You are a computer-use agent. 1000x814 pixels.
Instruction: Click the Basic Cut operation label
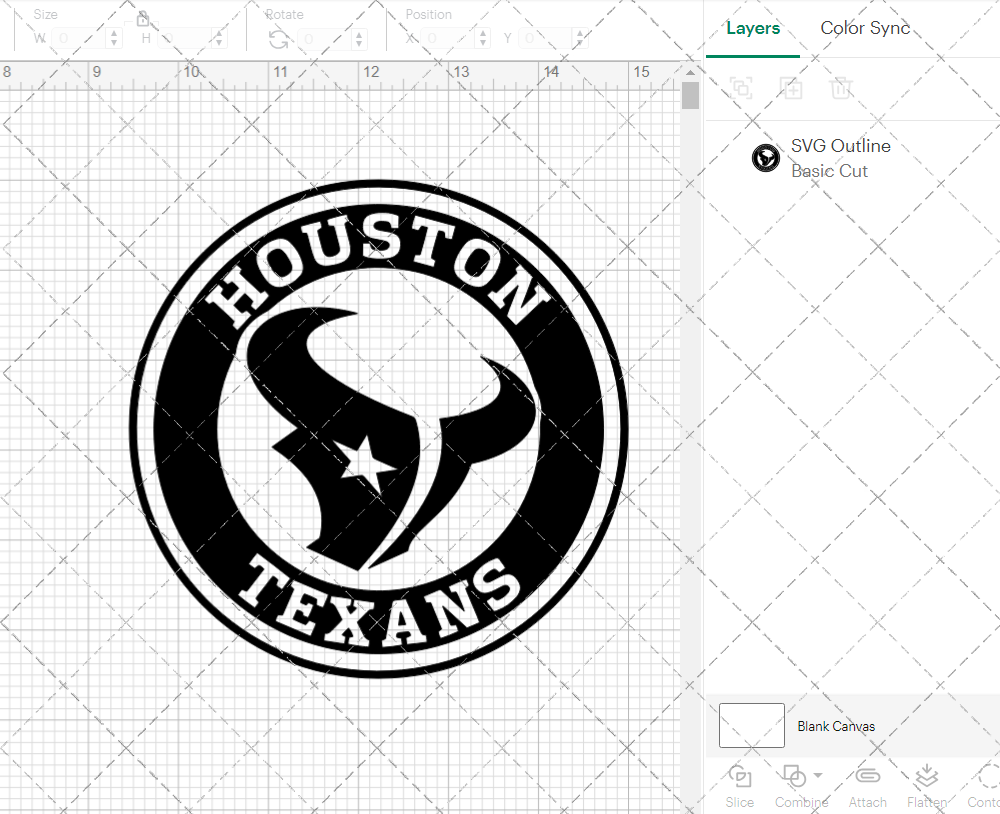[x=829, y=171]
